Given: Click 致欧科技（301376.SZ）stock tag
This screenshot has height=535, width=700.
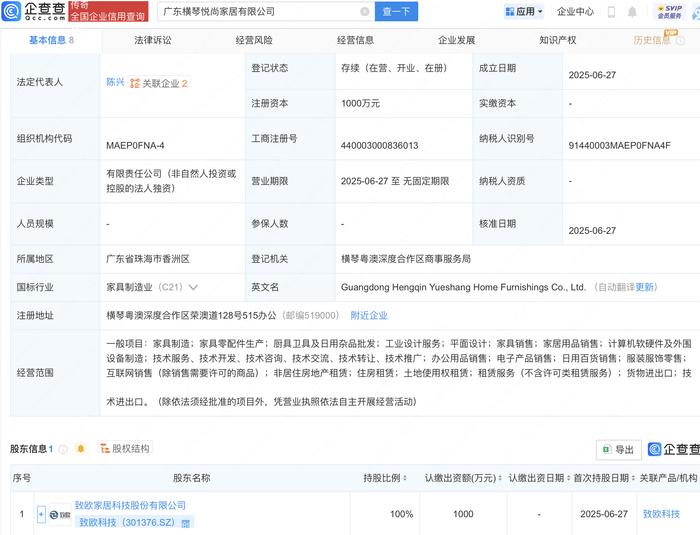Looking at the screenshot, I should [127, 522].
